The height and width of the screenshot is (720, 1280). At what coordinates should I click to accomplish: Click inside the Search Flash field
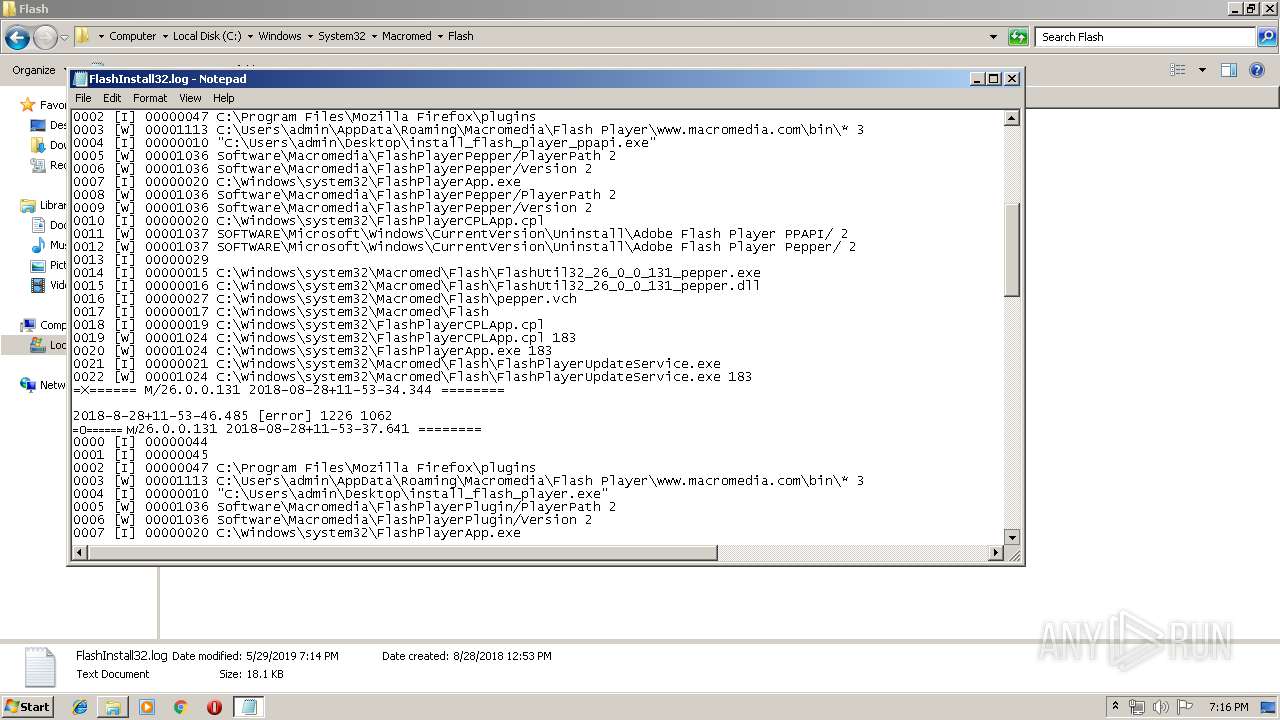pyautogui.click(x=1145, y=37)
